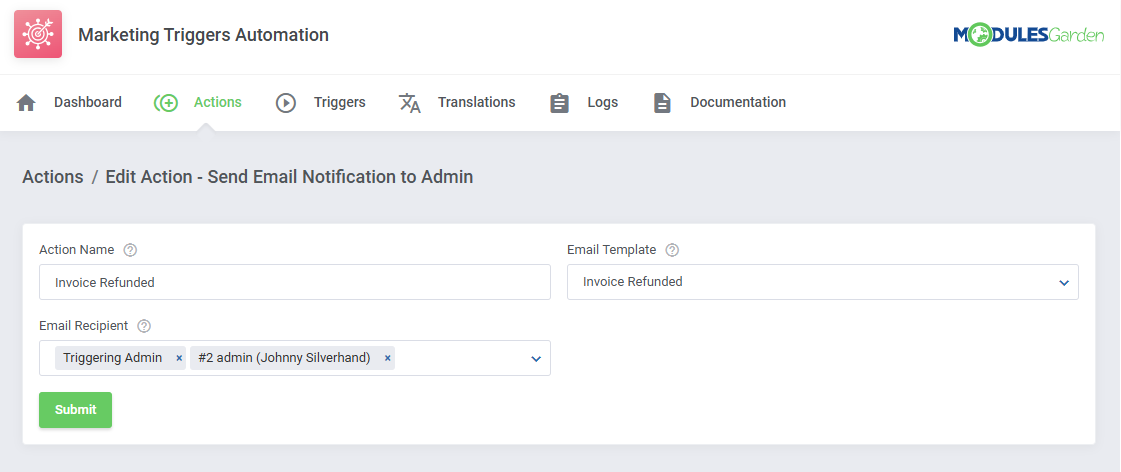This screenshot has height=472, width=1121.
Task: Click the Marketing Triggers Automation title
Action: pos(204,34)
